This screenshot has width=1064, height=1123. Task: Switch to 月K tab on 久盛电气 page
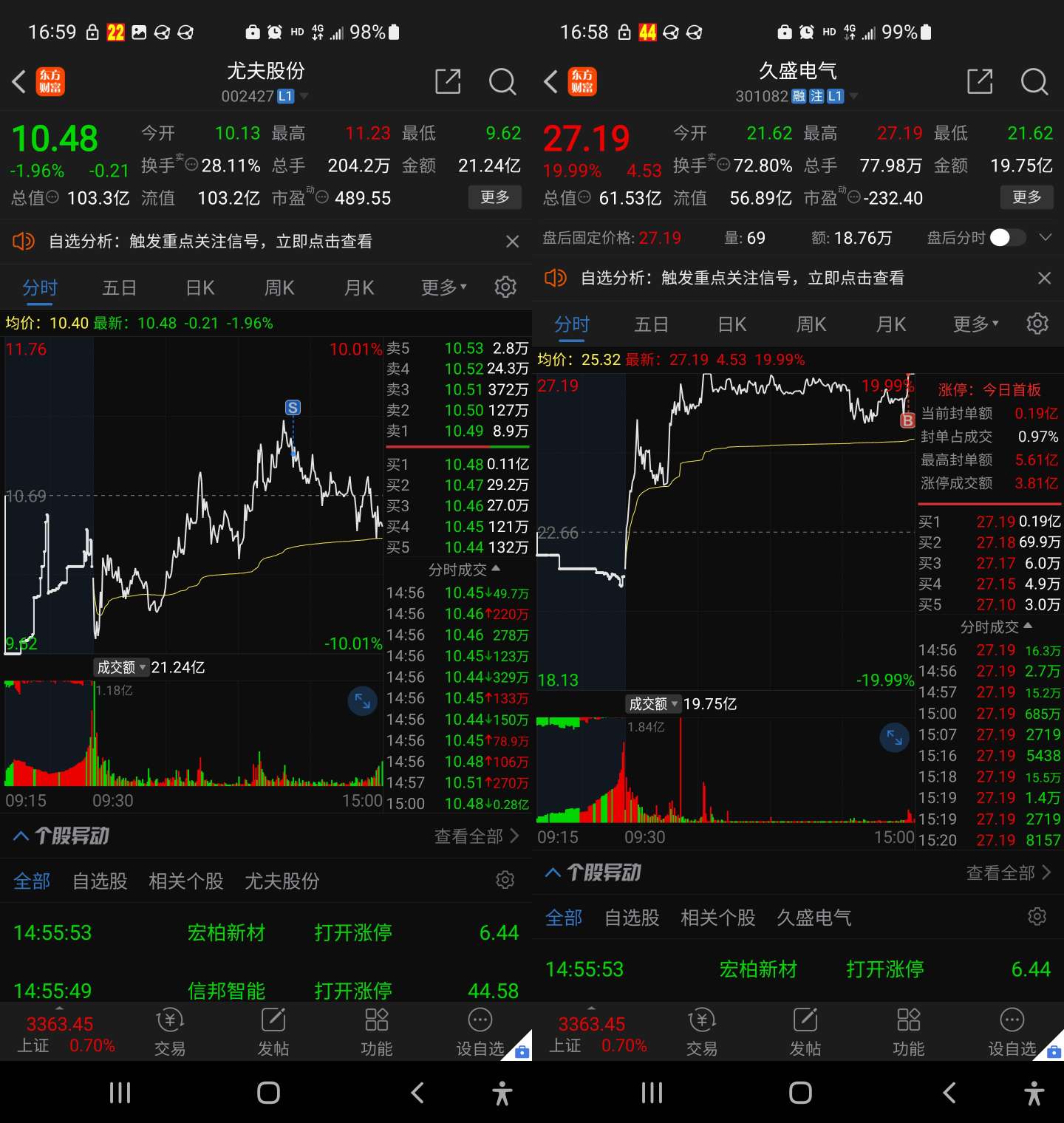pyautogui.click(x=891, y=324)
